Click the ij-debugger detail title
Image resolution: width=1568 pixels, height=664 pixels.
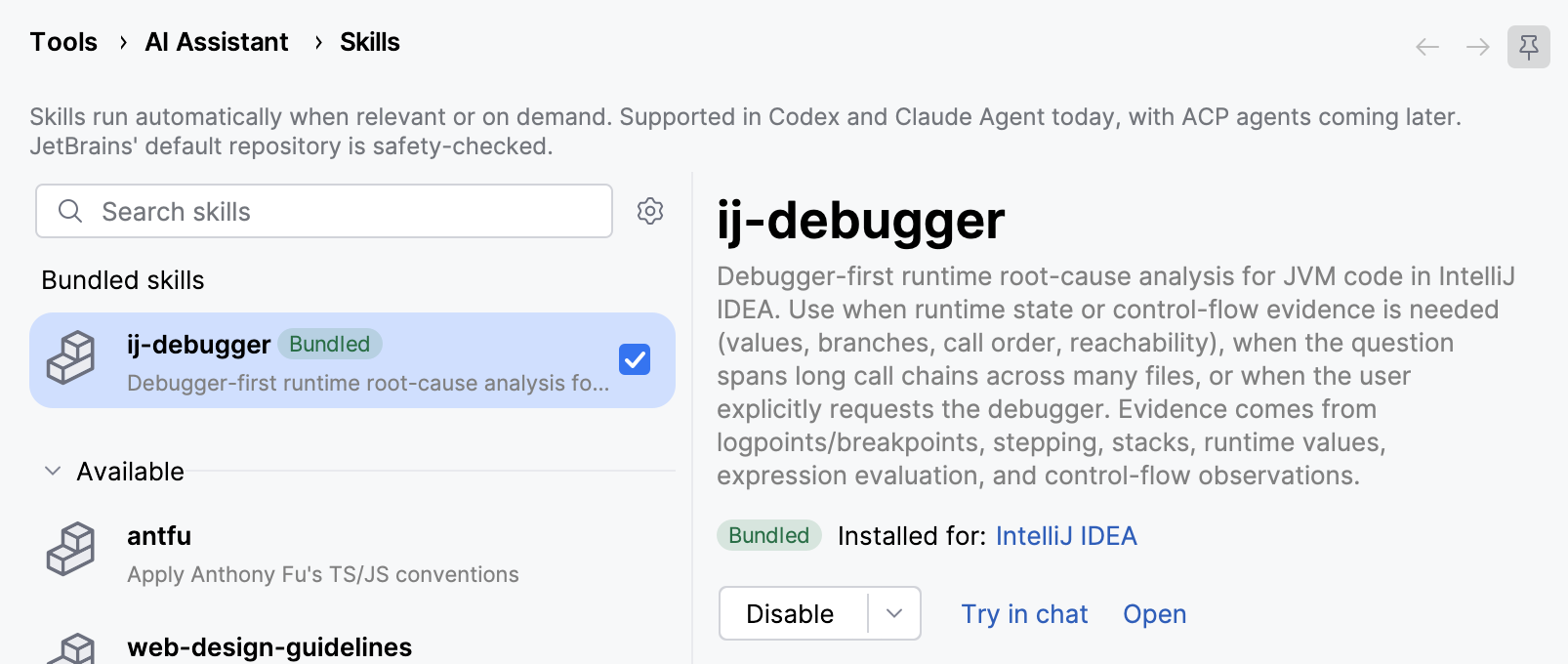click(x=861, y=221)
